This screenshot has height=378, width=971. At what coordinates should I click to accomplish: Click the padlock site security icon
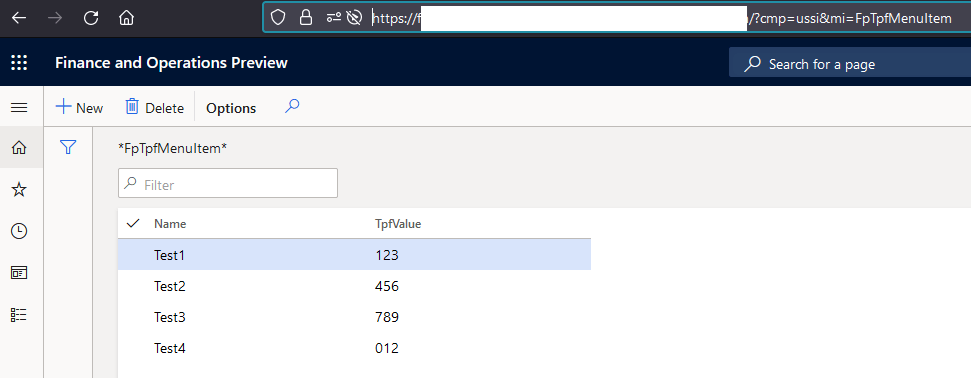[306, 18]
